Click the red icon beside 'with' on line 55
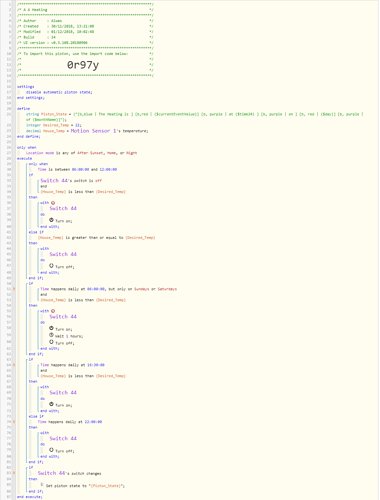This screenshot has height=500, width=380. 53,311
